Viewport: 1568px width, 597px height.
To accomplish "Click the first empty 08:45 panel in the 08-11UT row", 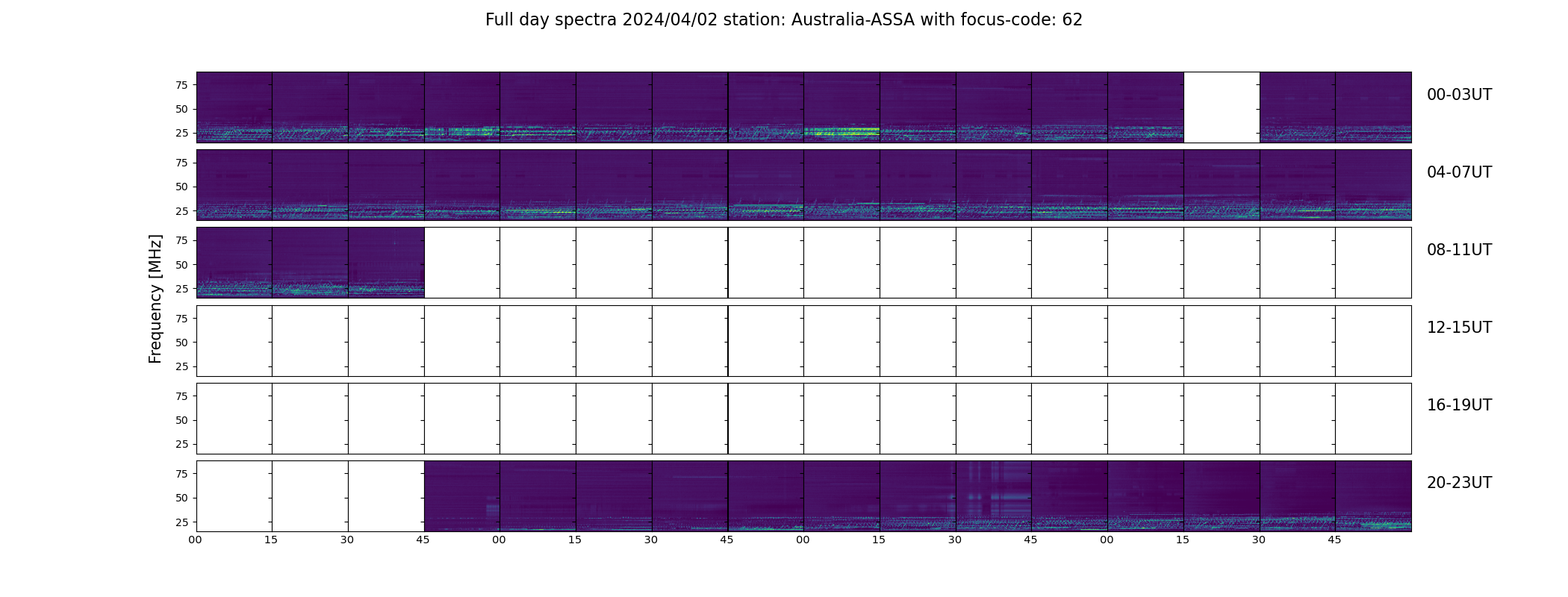I will click(x=462, y=263).
